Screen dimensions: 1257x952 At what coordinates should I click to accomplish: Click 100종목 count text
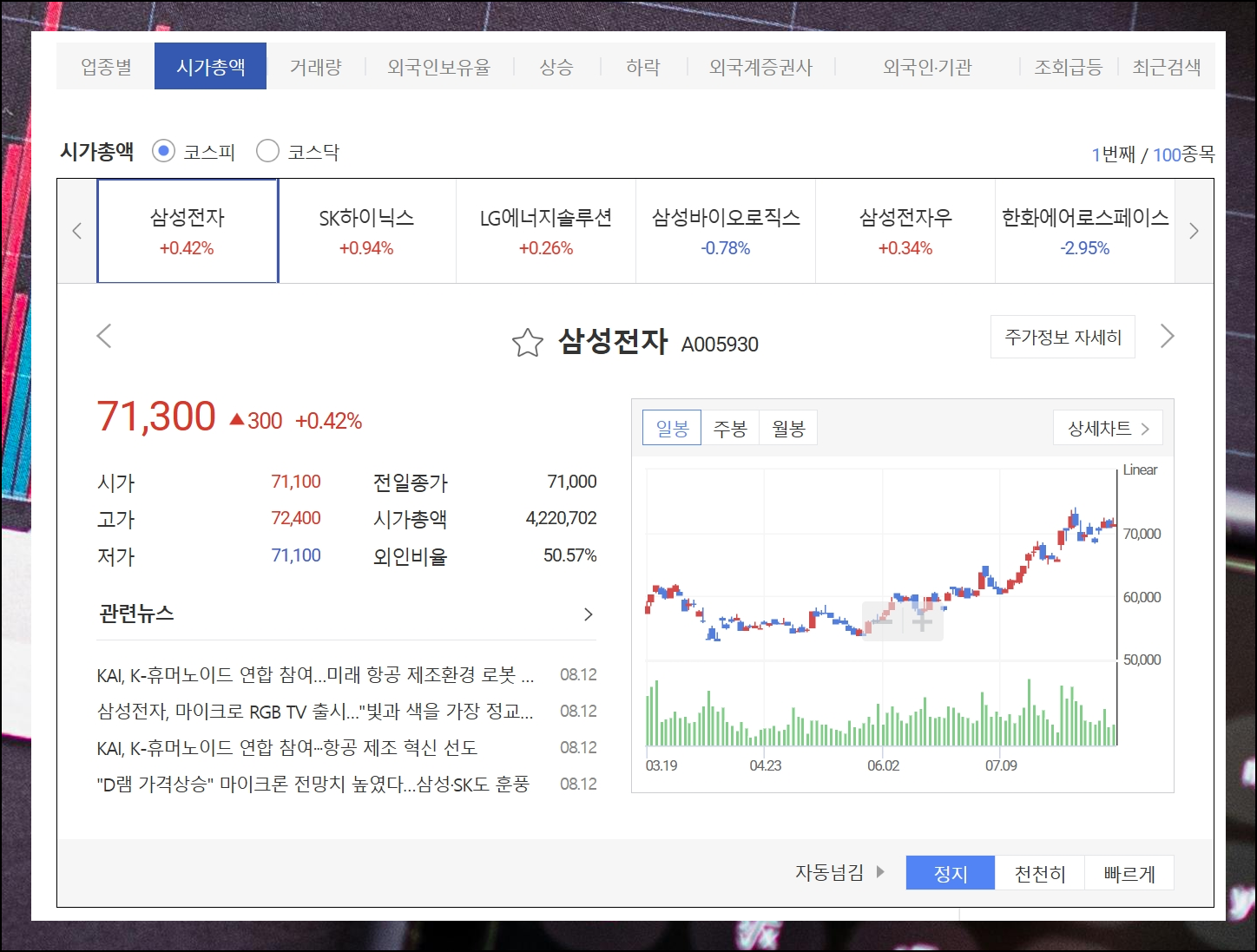click(1184, 154)
